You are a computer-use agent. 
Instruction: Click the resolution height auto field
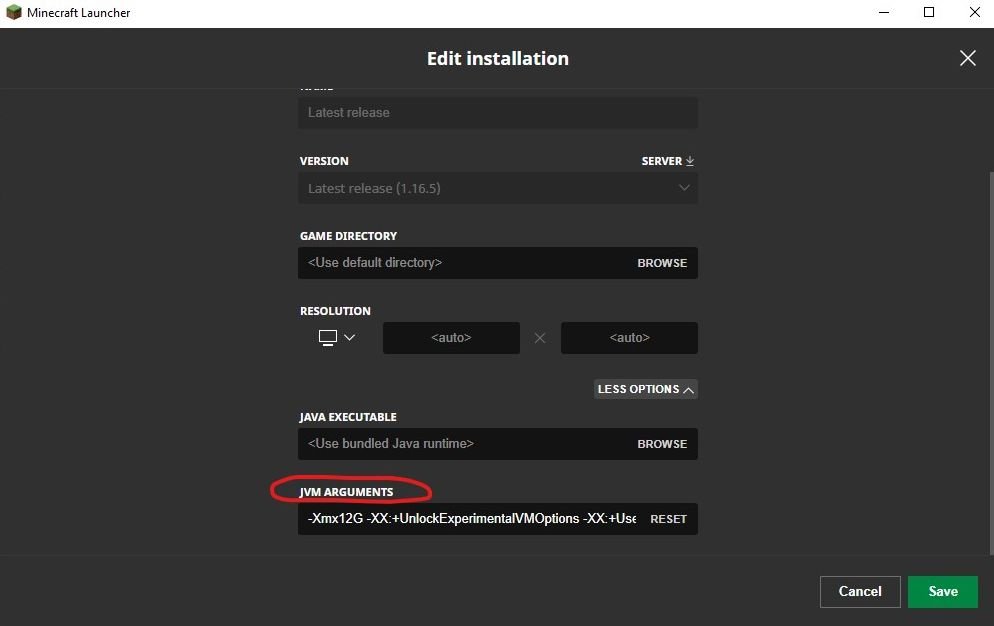click(629, 337)
